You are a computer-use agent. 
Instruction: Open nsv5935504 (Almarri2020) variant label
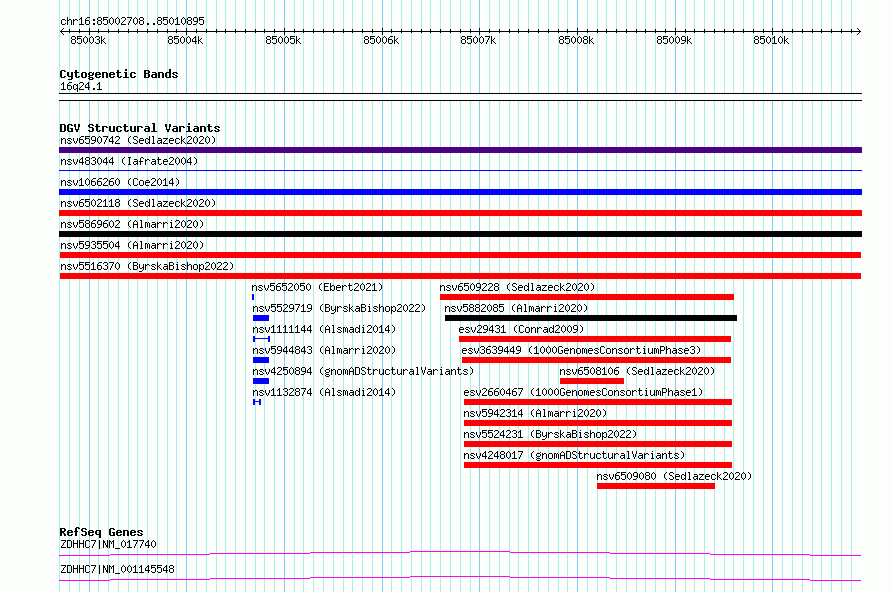pos(132,245)
